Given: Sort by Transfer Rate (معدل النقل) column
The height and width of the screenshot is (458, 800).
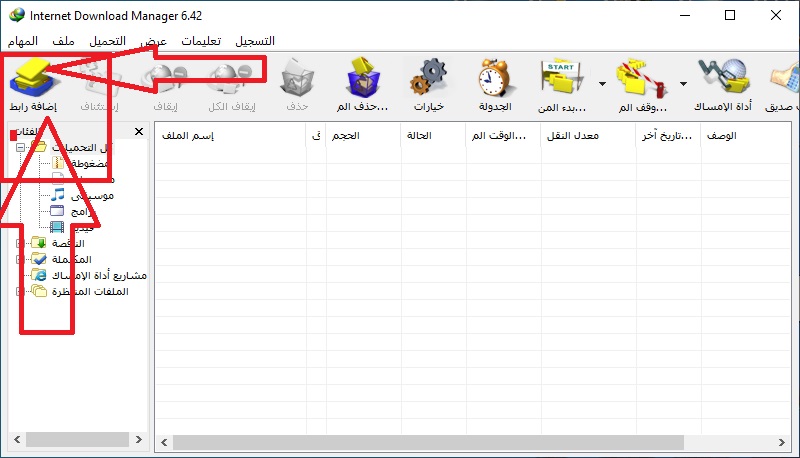Looking at the screenshot, I should pos(588,136).
